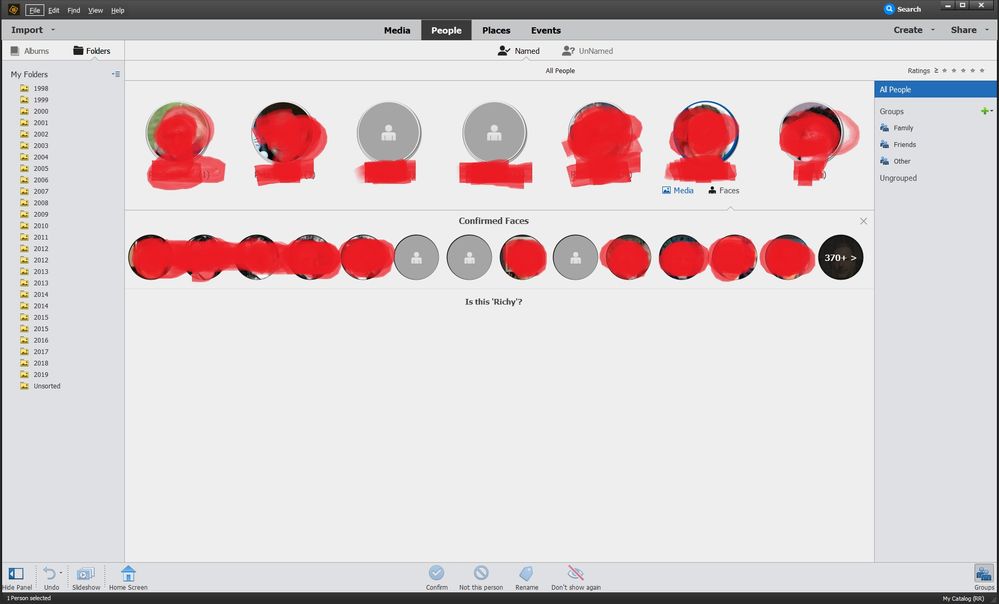Screen dimensions: 999x604
Task: Switch to the UnNamed people view
Action: pyautogui.click(x=588, y=50)
